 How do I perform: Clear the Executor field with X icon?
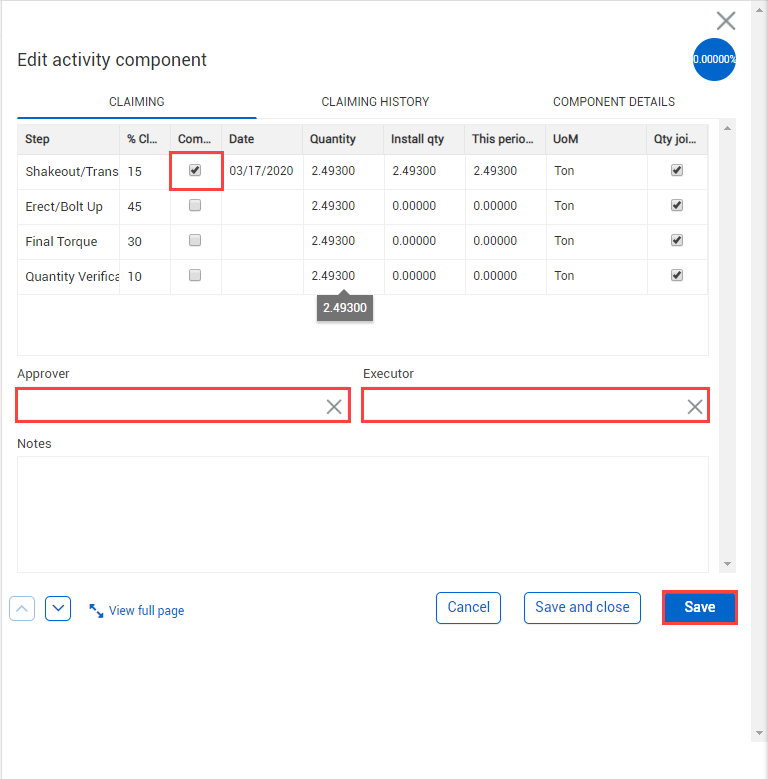[x=694, y=406]
